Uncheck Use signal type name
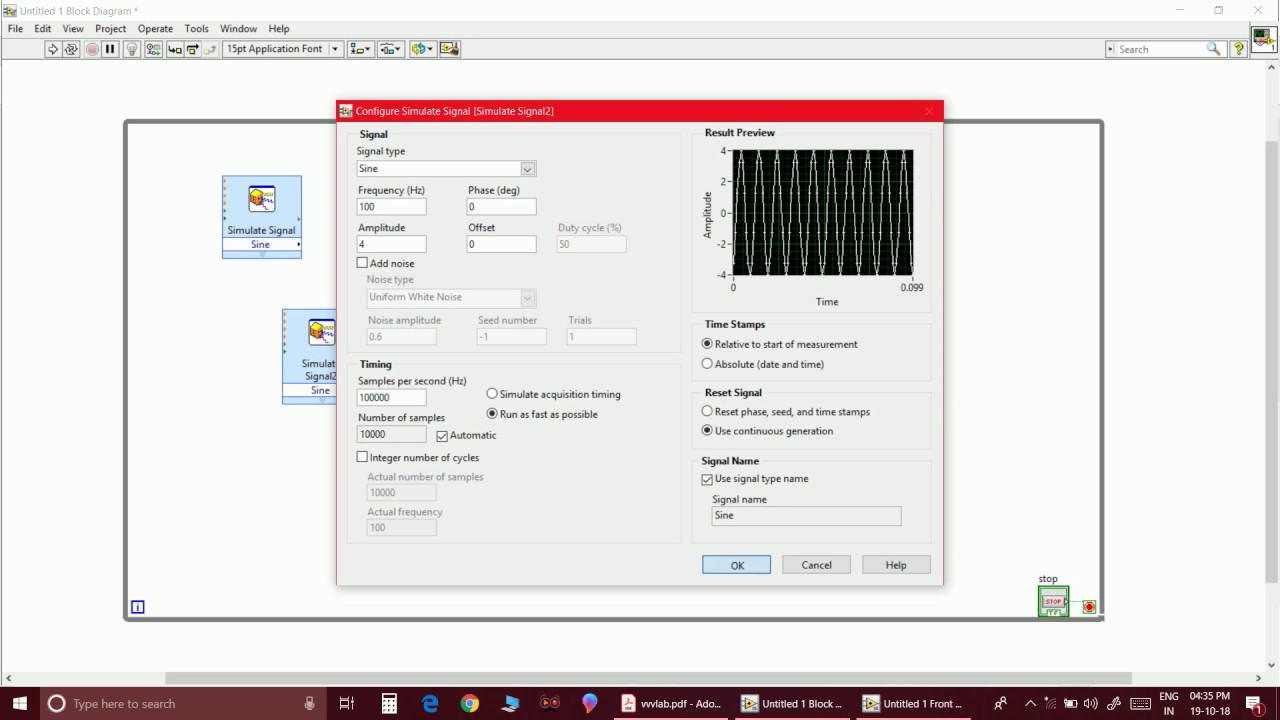 (707, 479)
